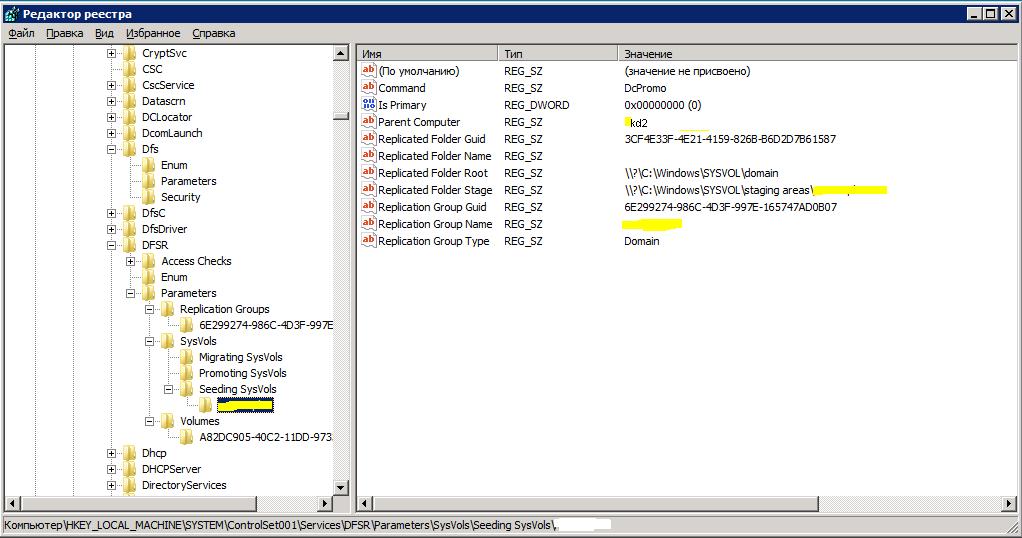Click the Migrating SysVols folder icon
This screenshot has width=1022, height=538.
tap(186, 357)
